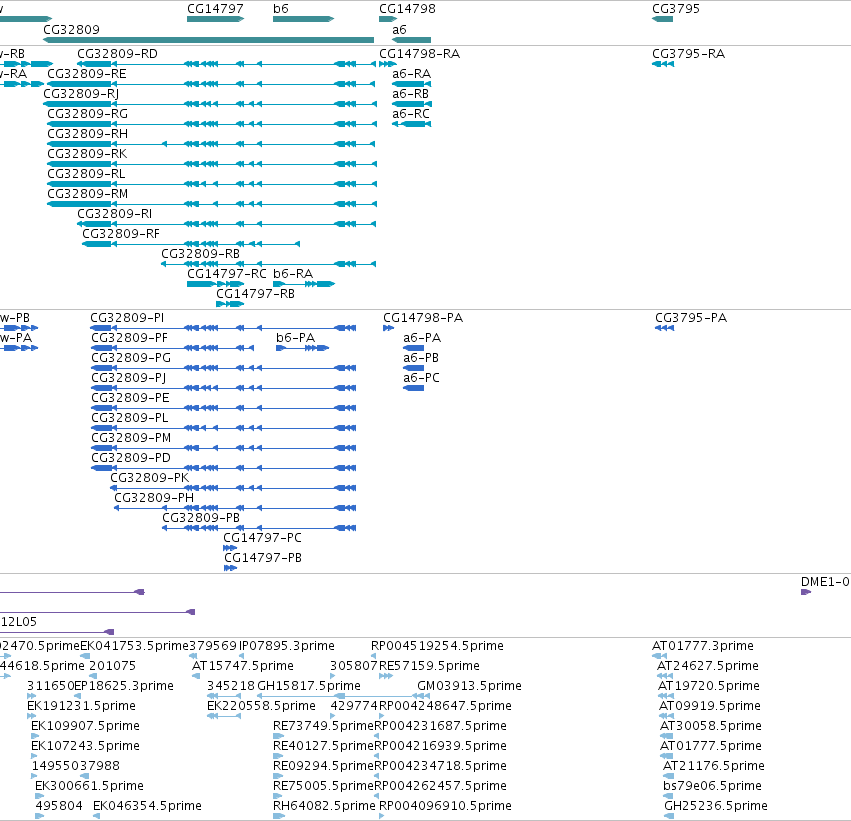
Task: Click protein CG14798-PA
Action: pos(389,328)
